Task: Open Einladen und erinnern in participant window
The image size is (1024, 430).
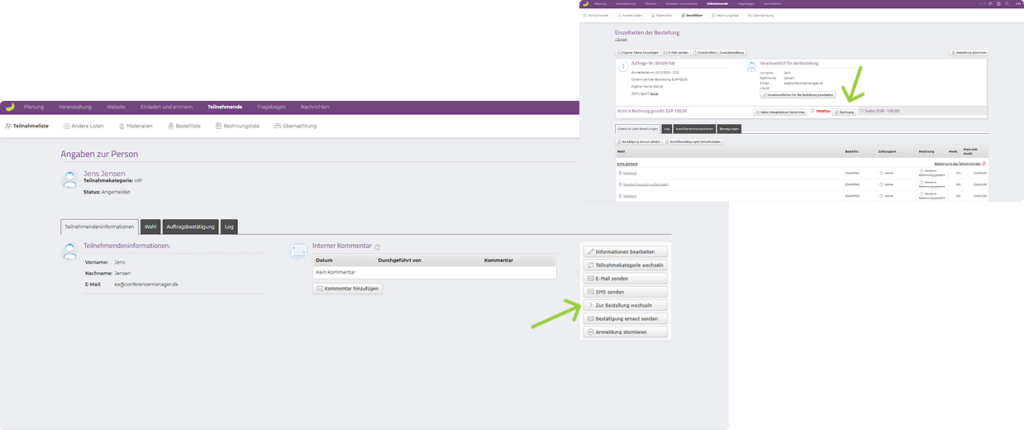Action: pyautogui.click(x=167, y=107)
